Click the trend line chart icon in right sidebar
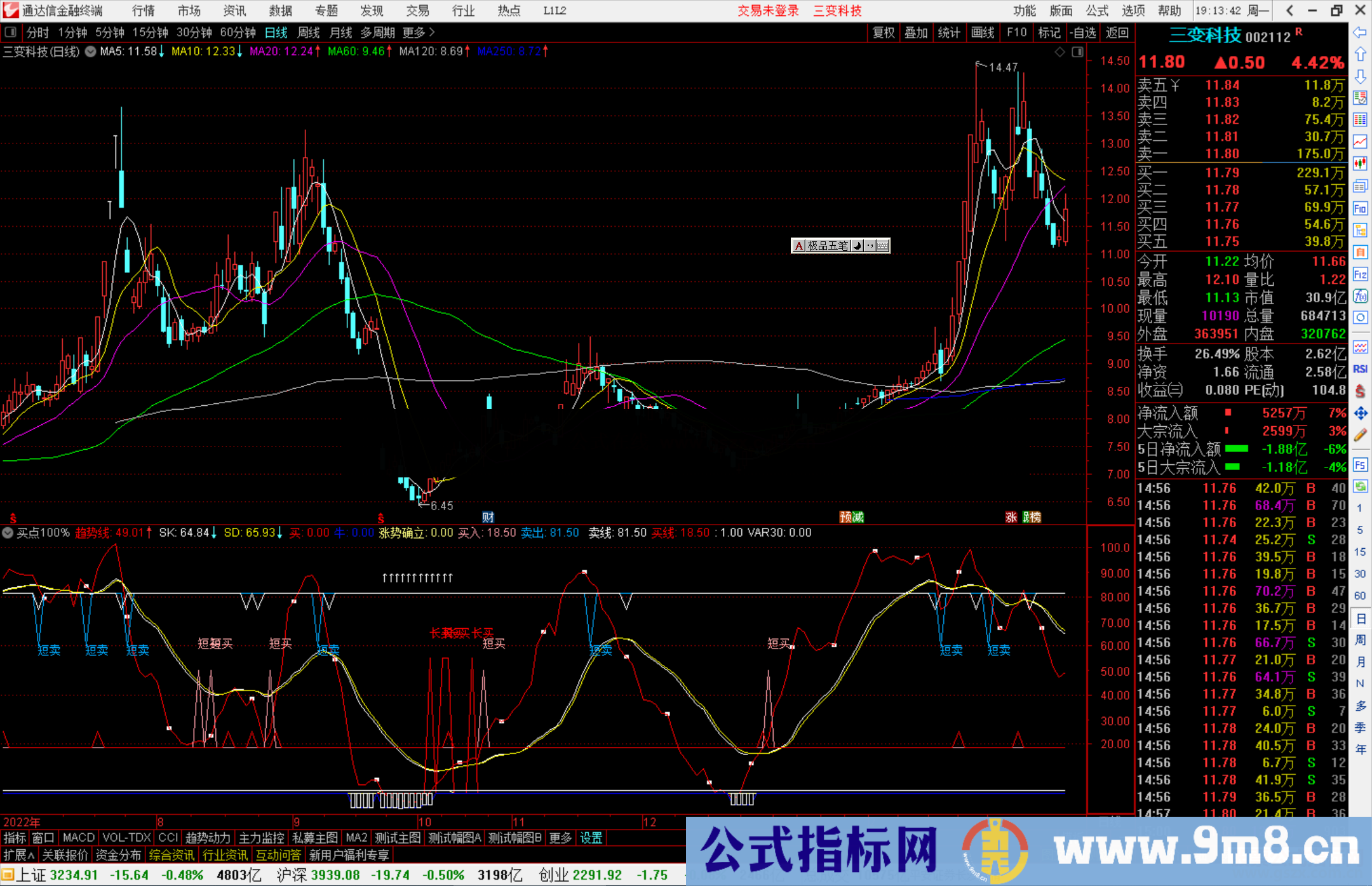The image size is (1372, 886). point(1361,140)
